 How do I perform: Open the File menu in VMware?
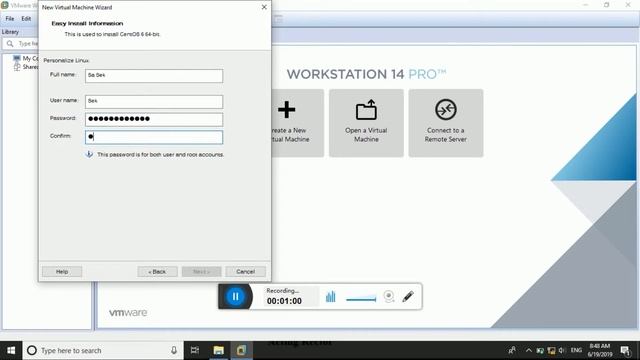[x=10, y=19]
